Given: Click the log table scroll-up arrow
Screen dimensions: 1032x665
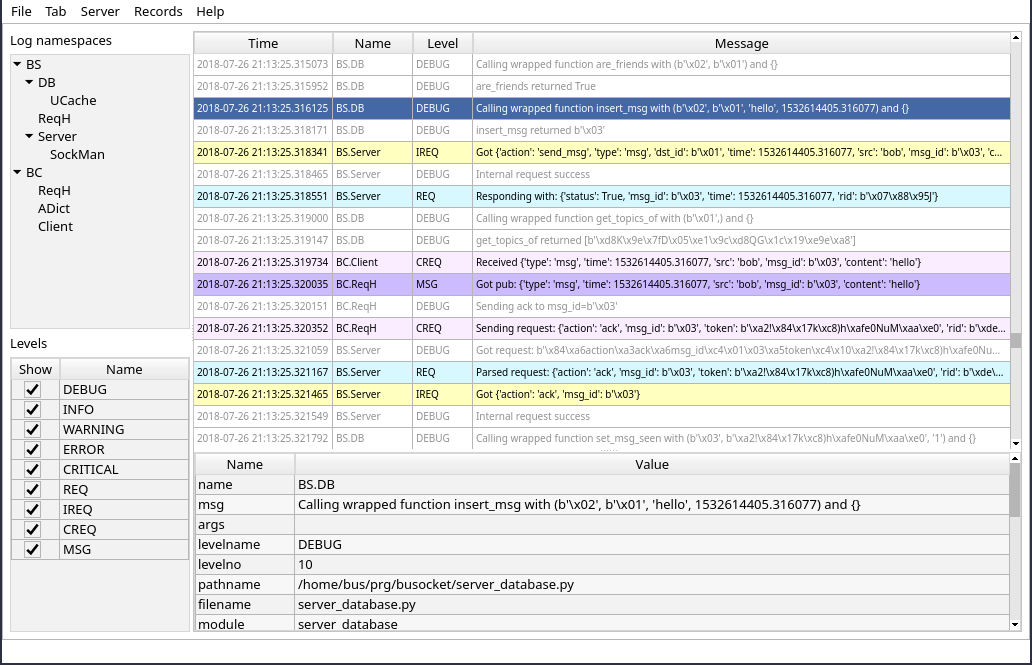Looking at the screenshot, I should pos(1016,39).
